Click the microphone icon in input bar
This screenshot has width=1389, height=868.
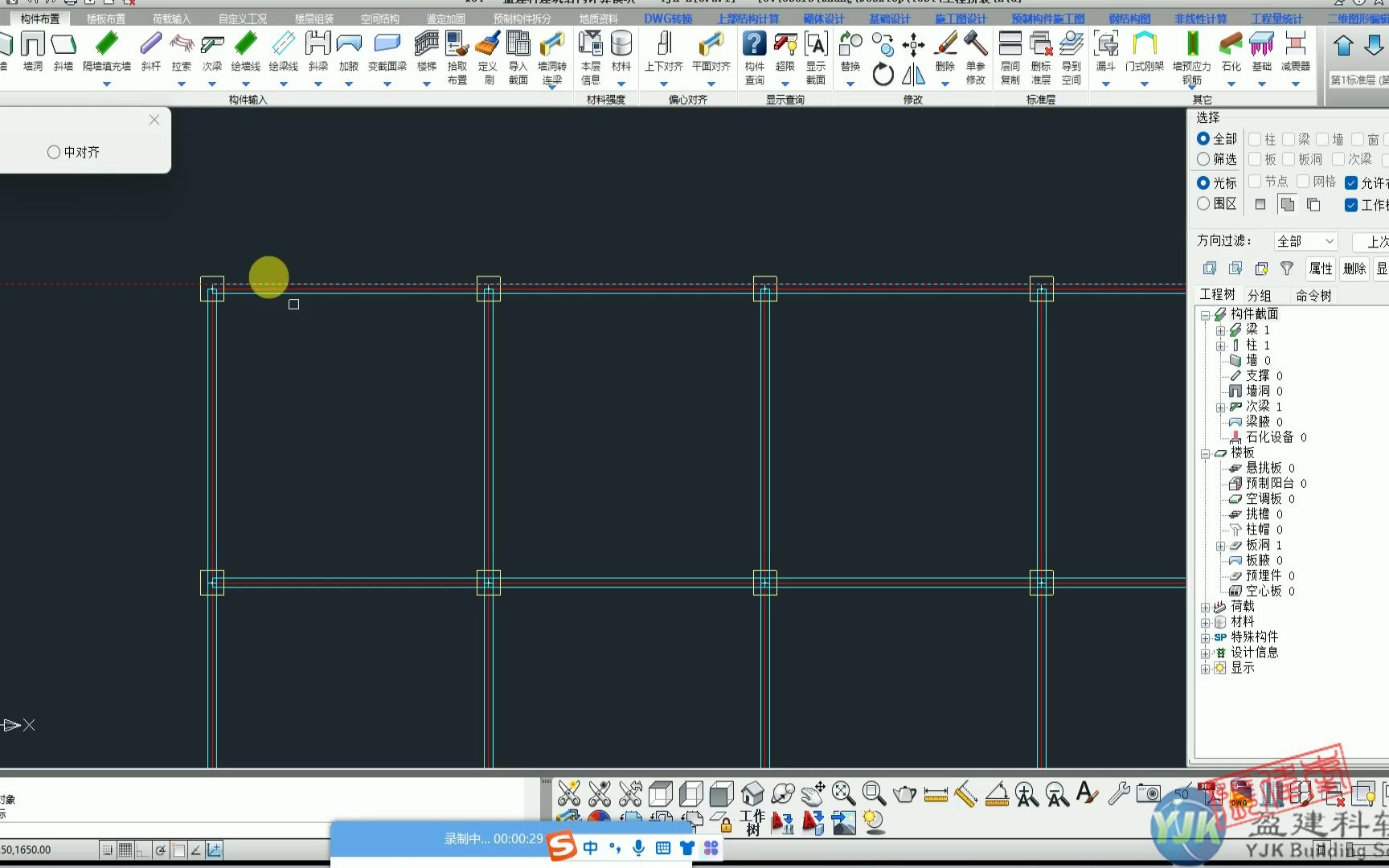(638, 848)
